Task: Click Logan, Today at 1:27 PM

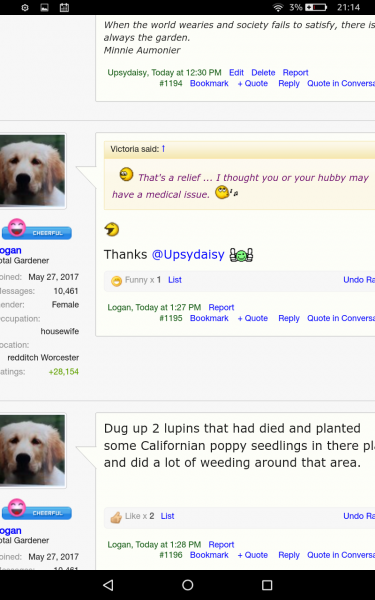Action: (154, 307)
